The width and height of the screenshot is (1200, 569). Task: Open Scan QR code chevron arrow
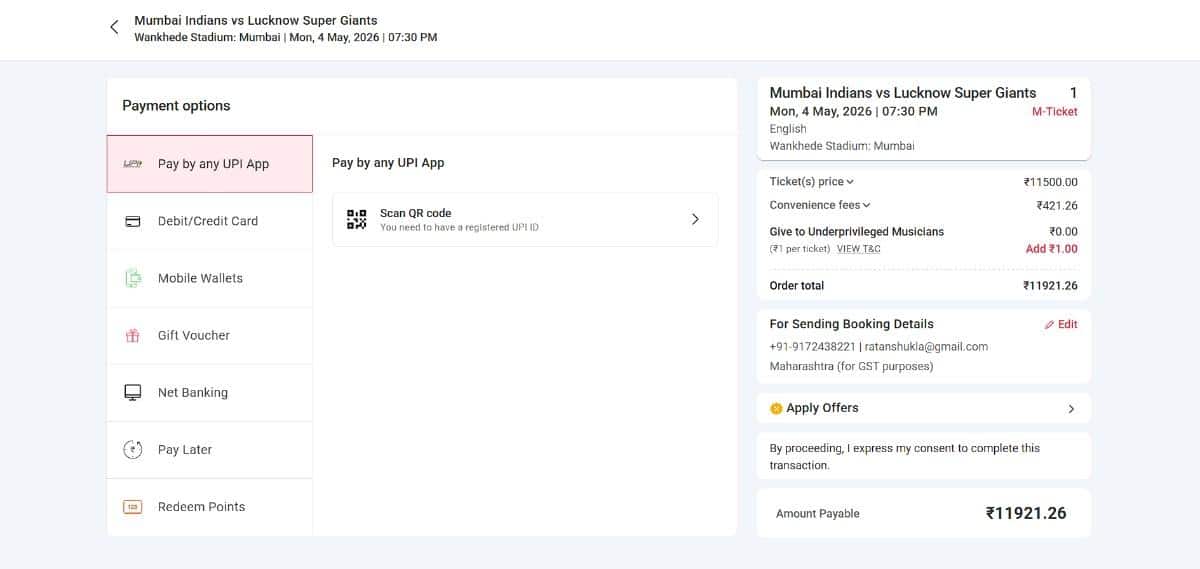point(695,219)
